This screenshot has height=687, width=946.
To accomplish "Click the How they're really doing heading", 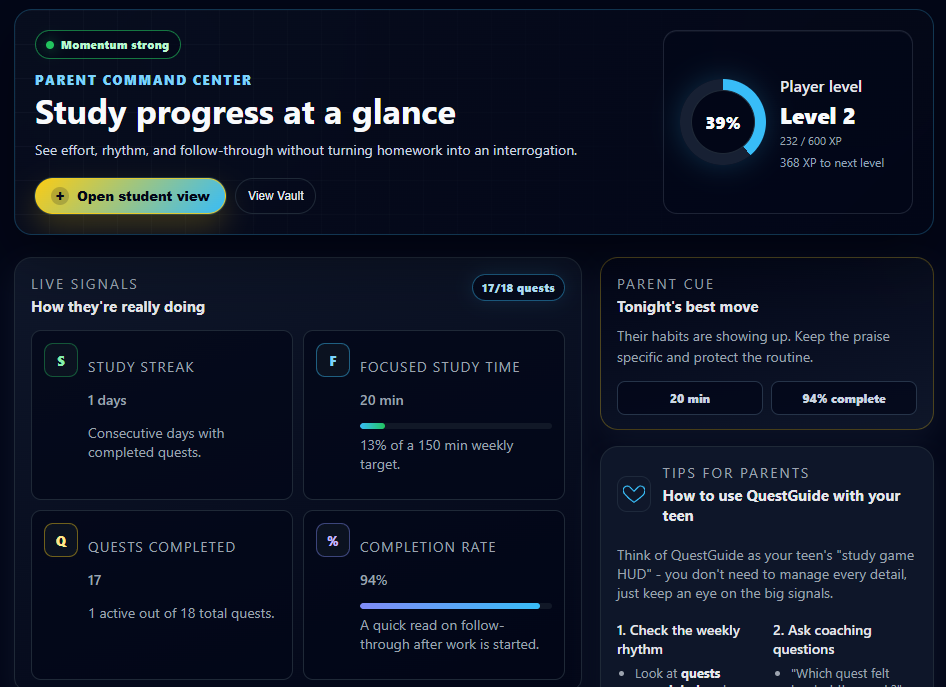I will (118, 307).
